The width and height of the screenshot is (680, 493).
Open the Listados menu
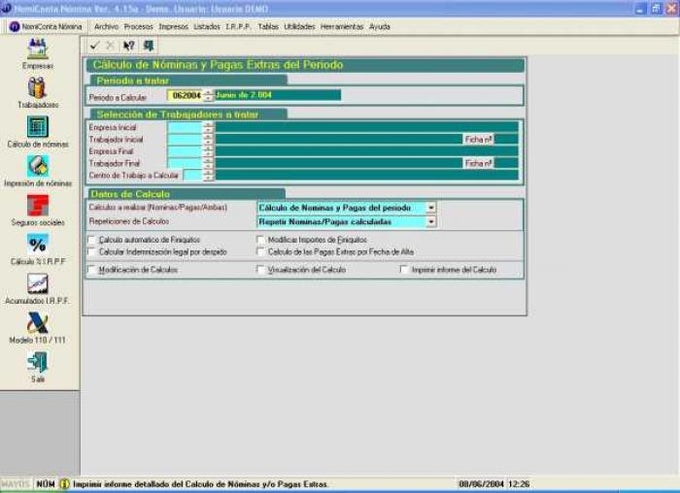pos(206,27)
